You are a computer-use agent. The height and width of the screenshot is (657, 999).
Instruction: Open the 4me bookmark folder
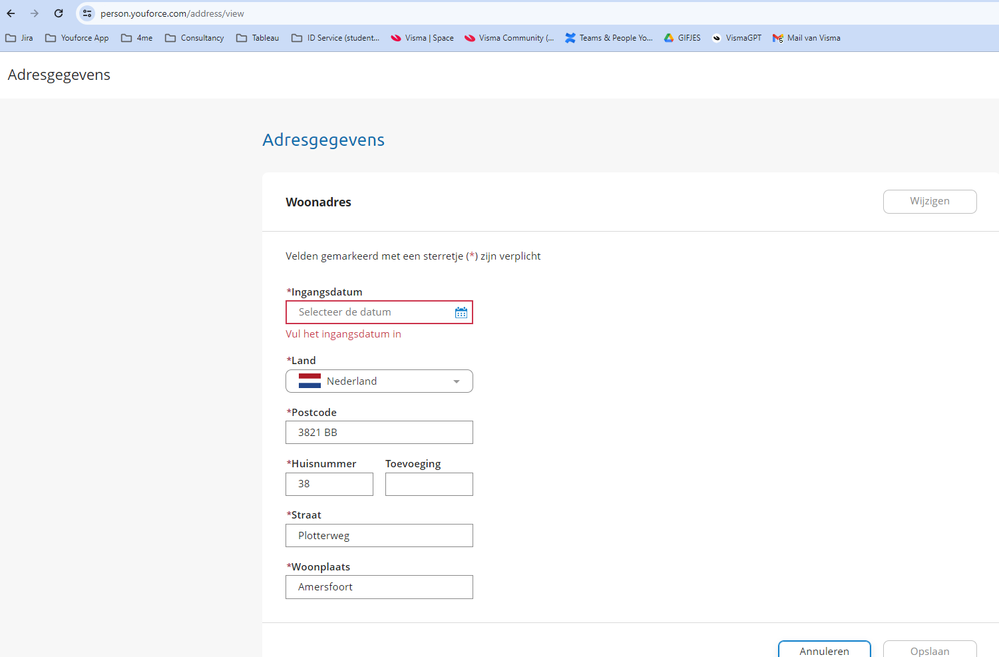[x=137, y=38]
